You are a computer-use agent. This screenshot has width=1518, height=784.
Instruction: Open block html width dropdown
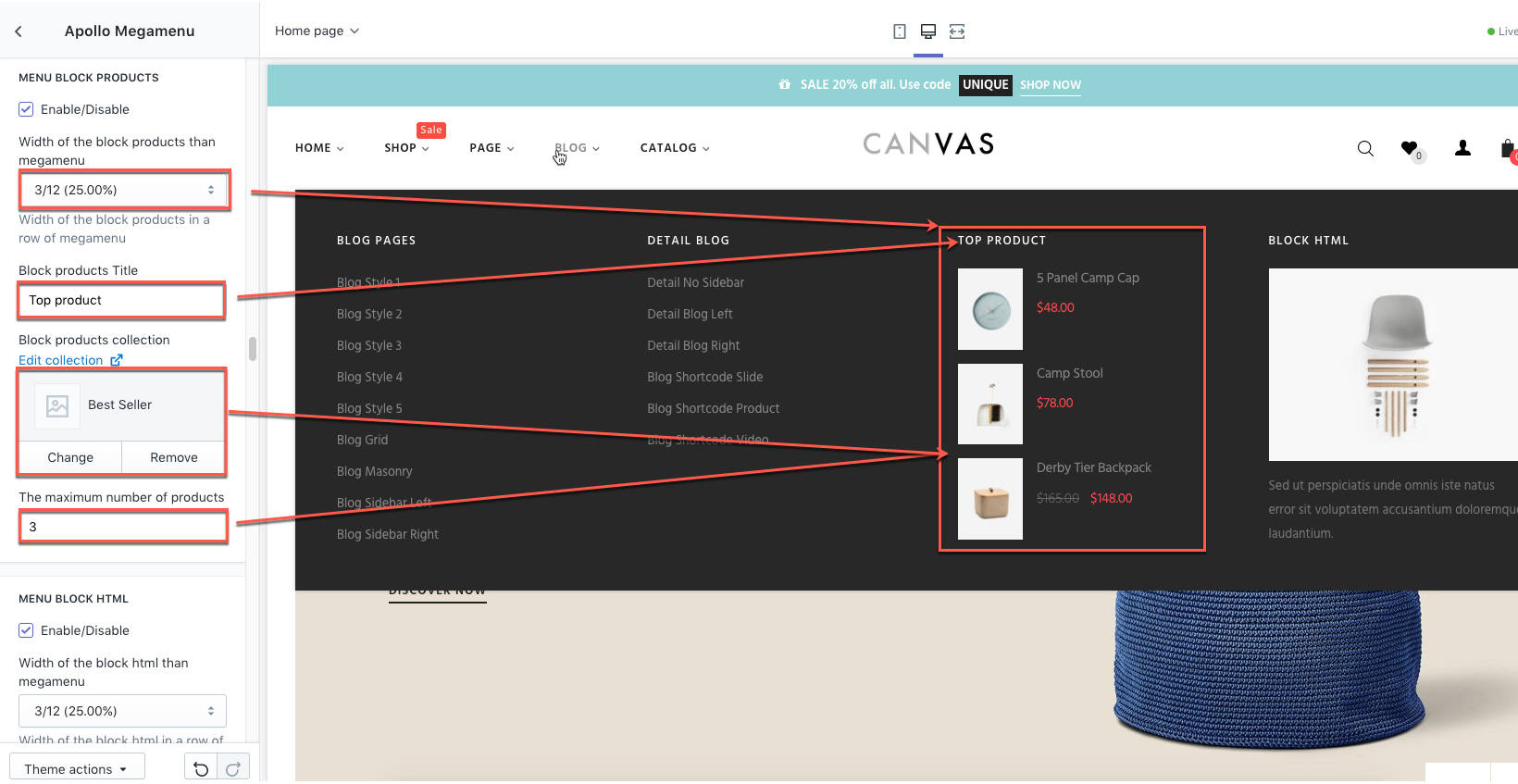(123, 711)
